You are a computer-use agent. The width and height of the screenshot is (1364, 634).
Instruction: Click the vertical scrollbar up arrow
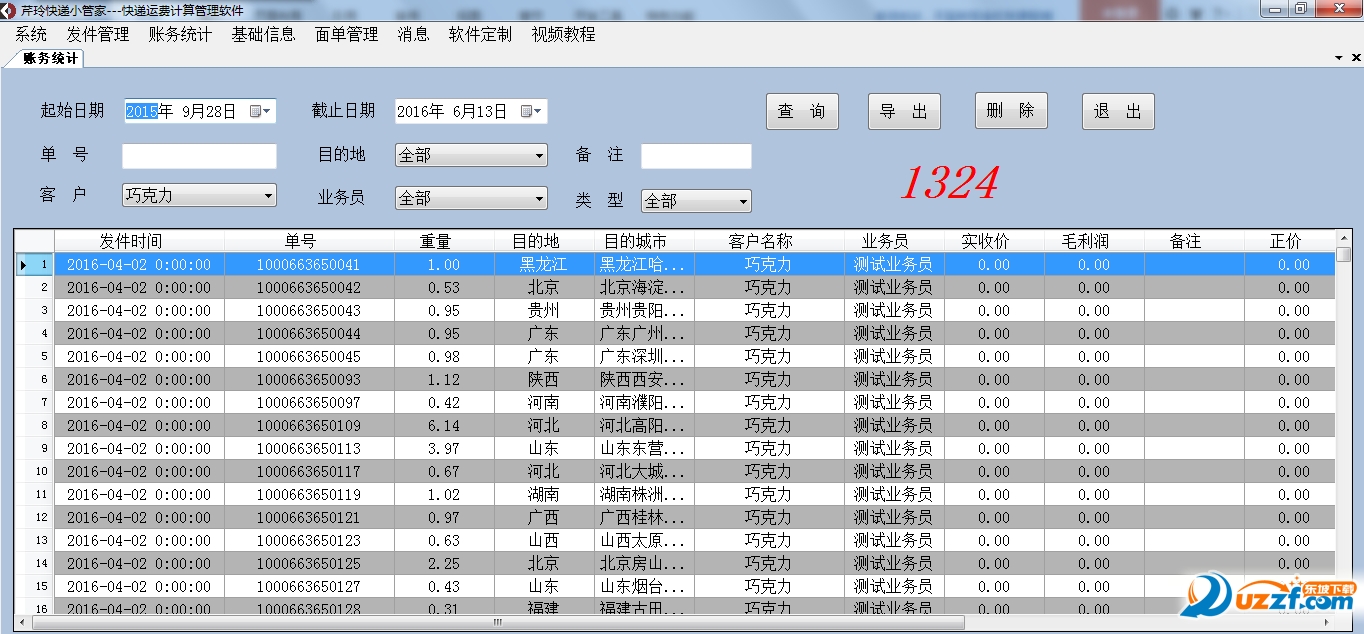(x=1344, y=237)
